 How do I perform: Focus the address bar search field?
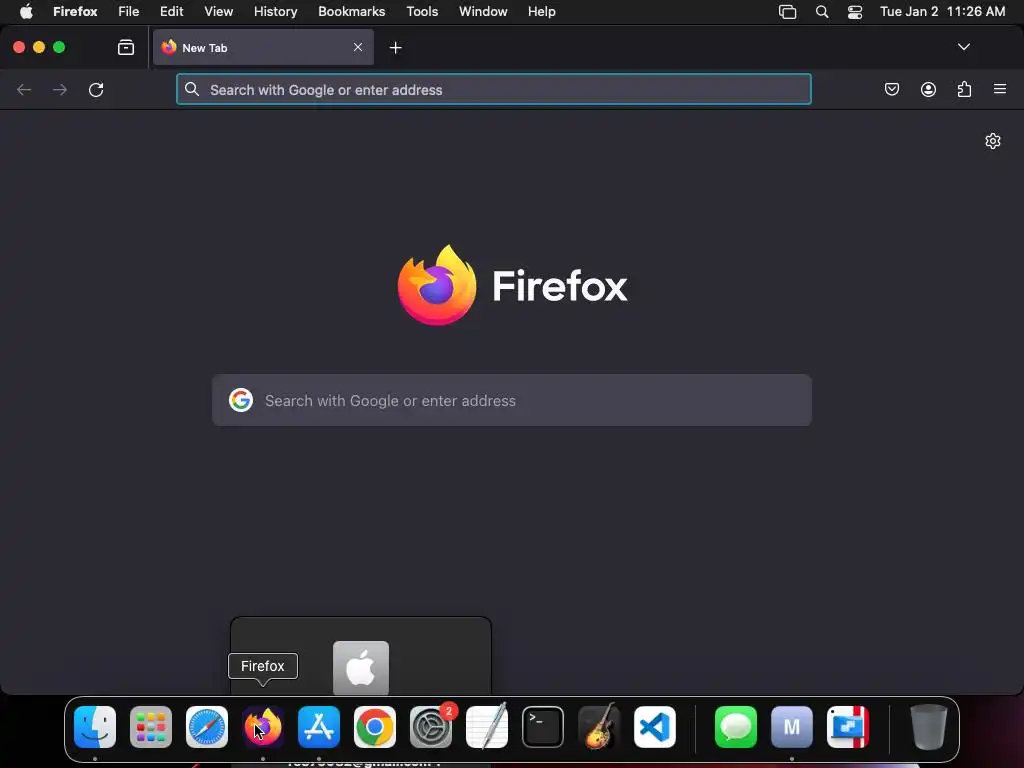[x=494, y=89]
